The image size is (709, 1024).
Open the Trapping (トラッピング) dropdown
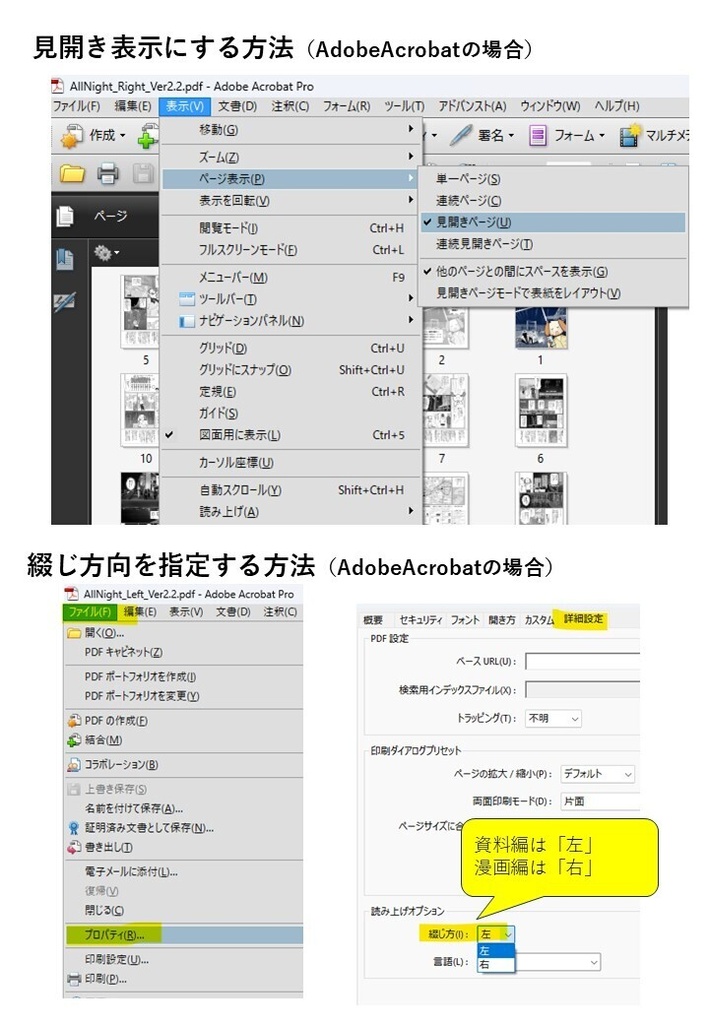(553, 718)
